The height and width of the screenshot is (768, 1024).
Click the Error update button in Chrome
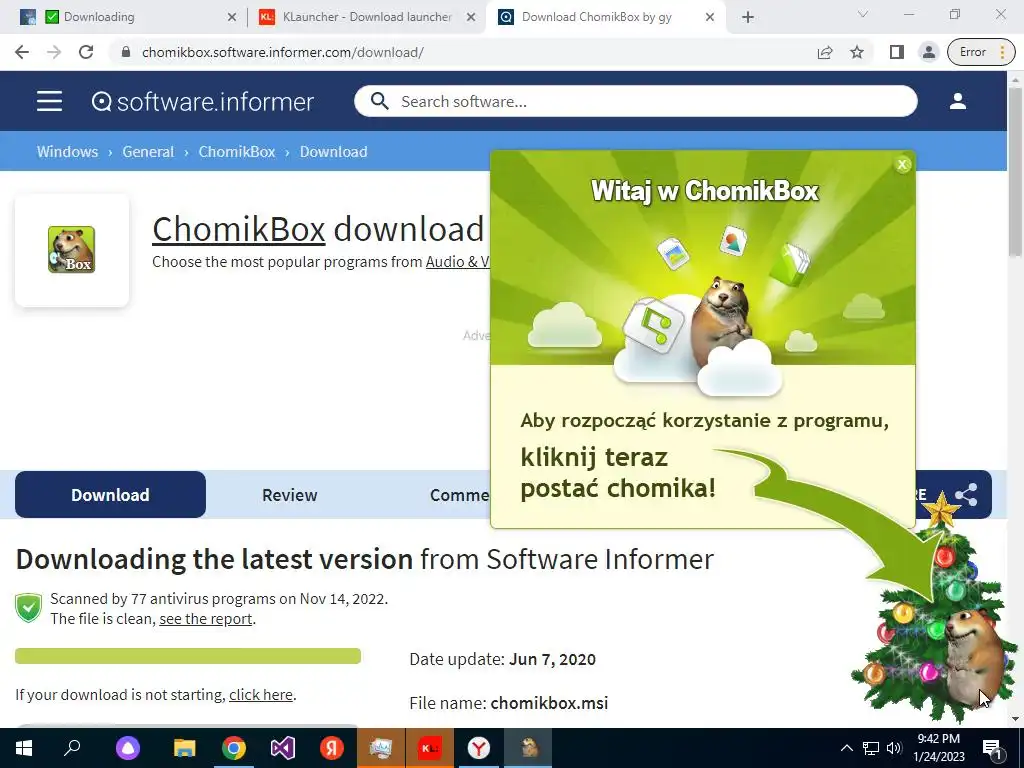click(x=982, y=52)
